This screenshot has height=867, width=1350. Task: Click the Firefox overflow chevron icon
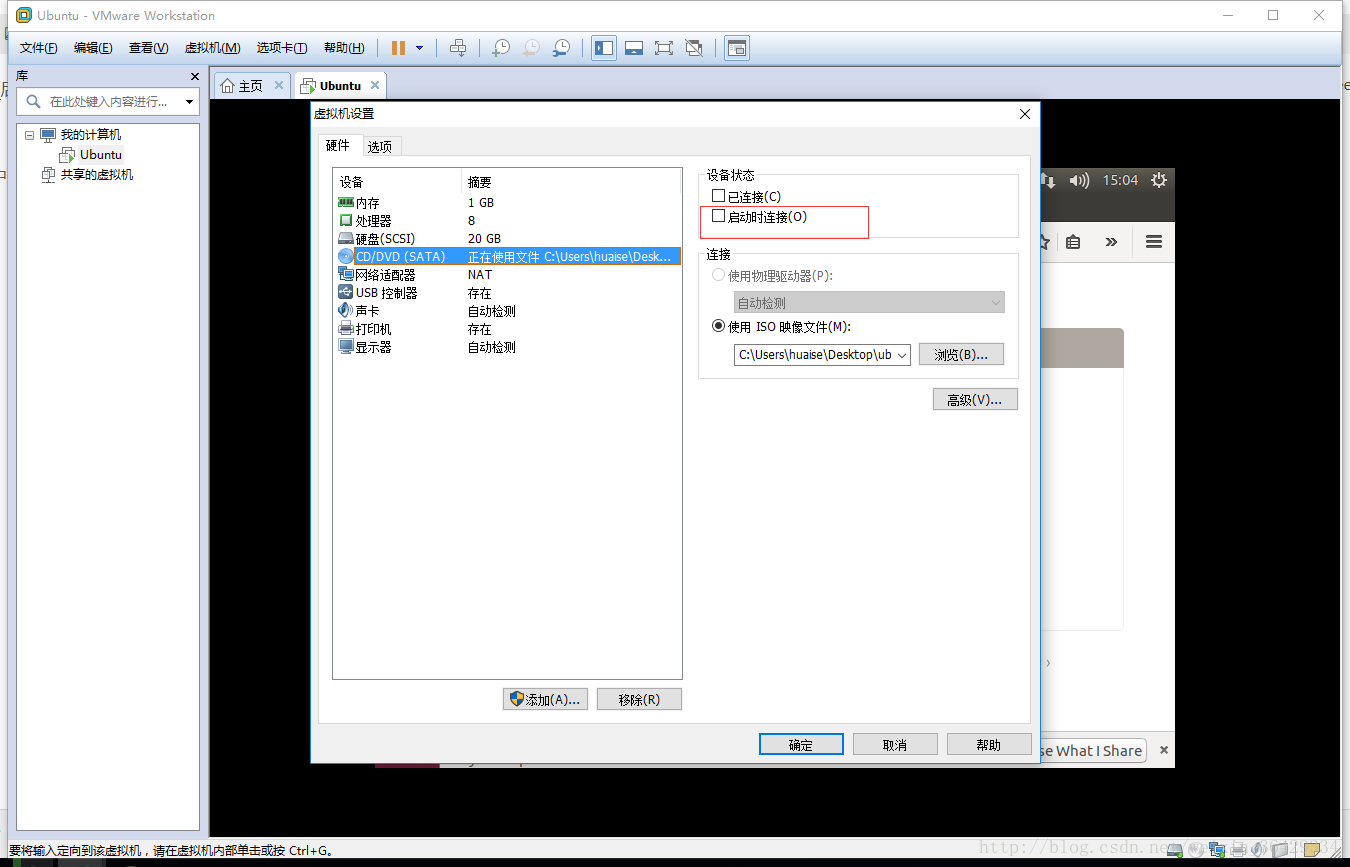pos(1111,242)
